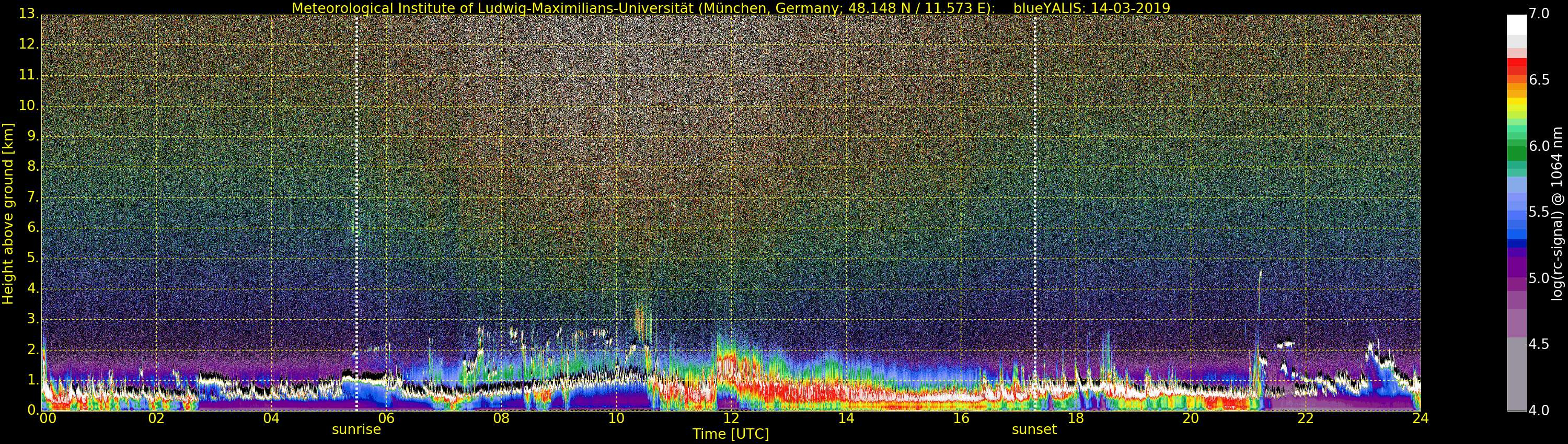Click the colorbar tick value 7.0
This screenshot has width=1568, height=444.
click(x=1539, y=14)
